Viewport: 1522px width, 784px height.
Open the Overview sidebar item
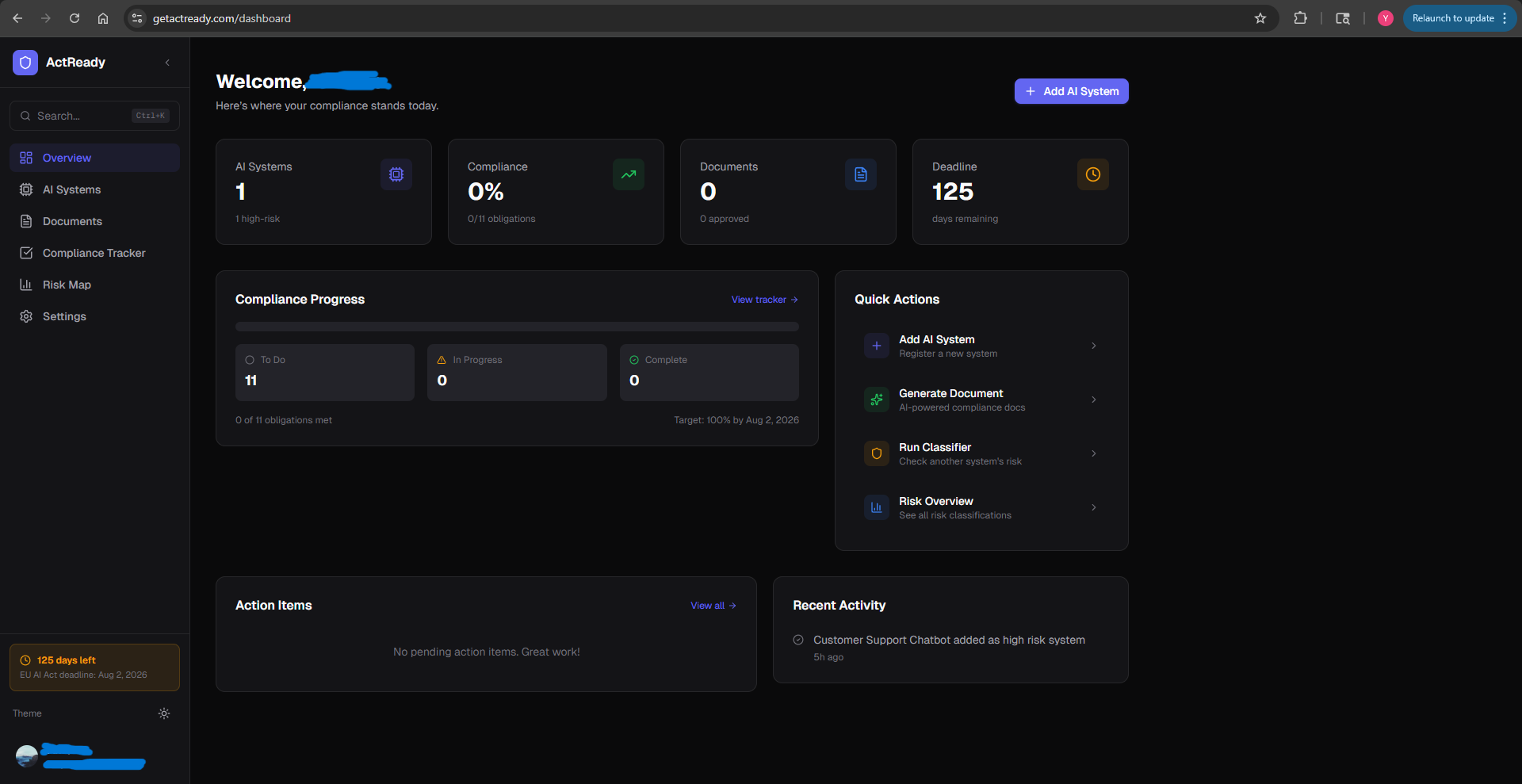point(94,158)
